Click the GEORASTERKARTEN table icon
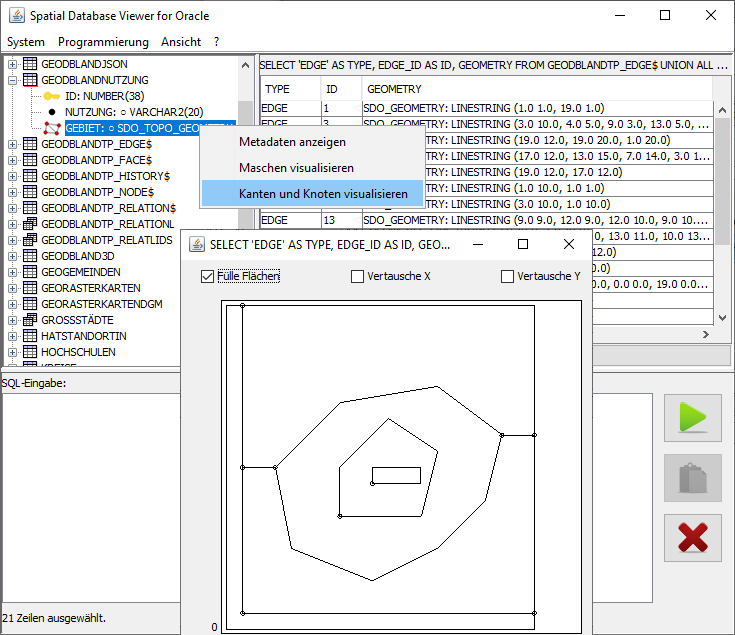 (30, 288)
